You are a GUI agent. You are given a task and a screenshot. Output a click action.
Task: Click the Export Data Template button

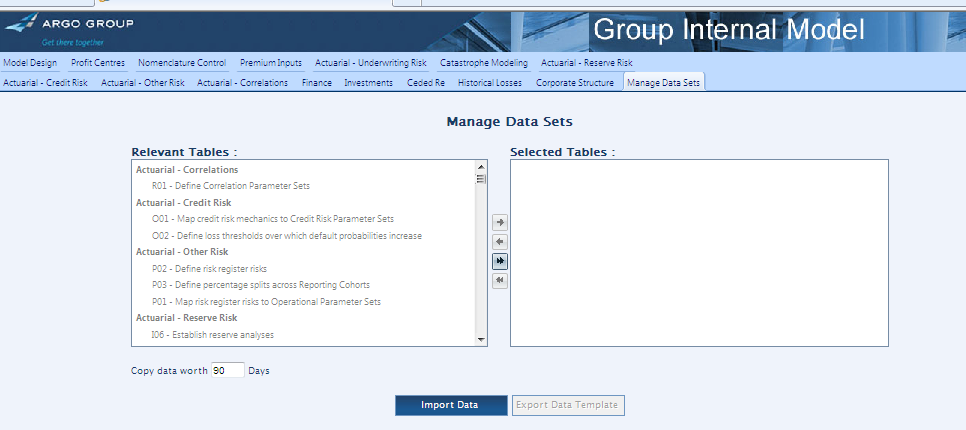coord(569,405)
